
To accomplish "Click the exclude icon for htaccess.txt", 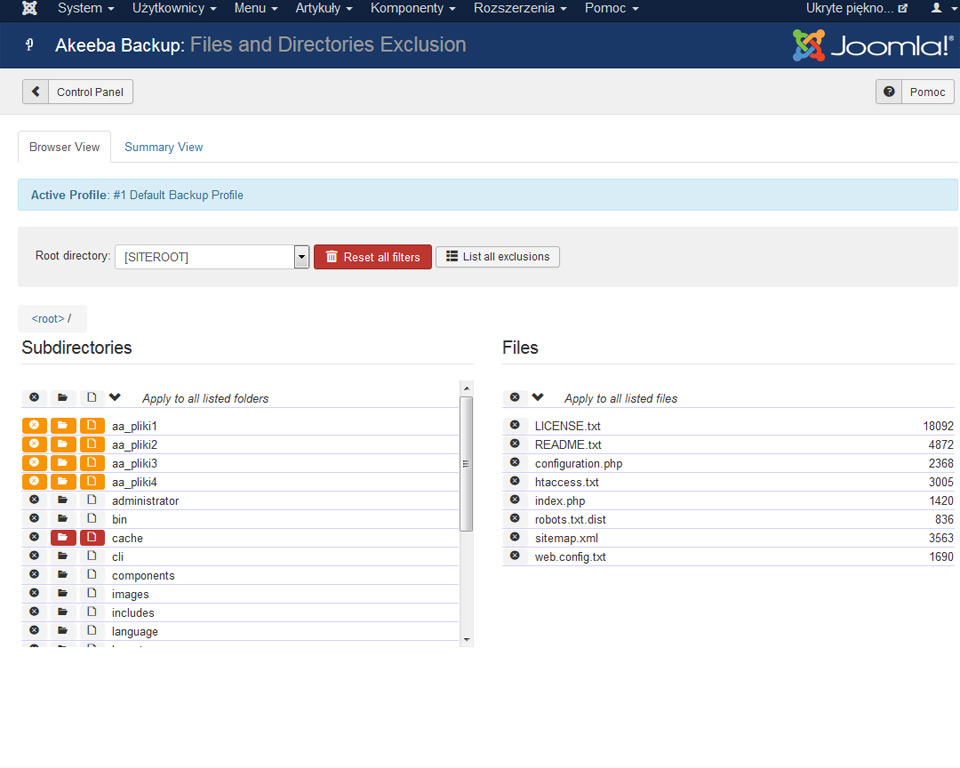I will pyautogui.click(x=515, y=481).
